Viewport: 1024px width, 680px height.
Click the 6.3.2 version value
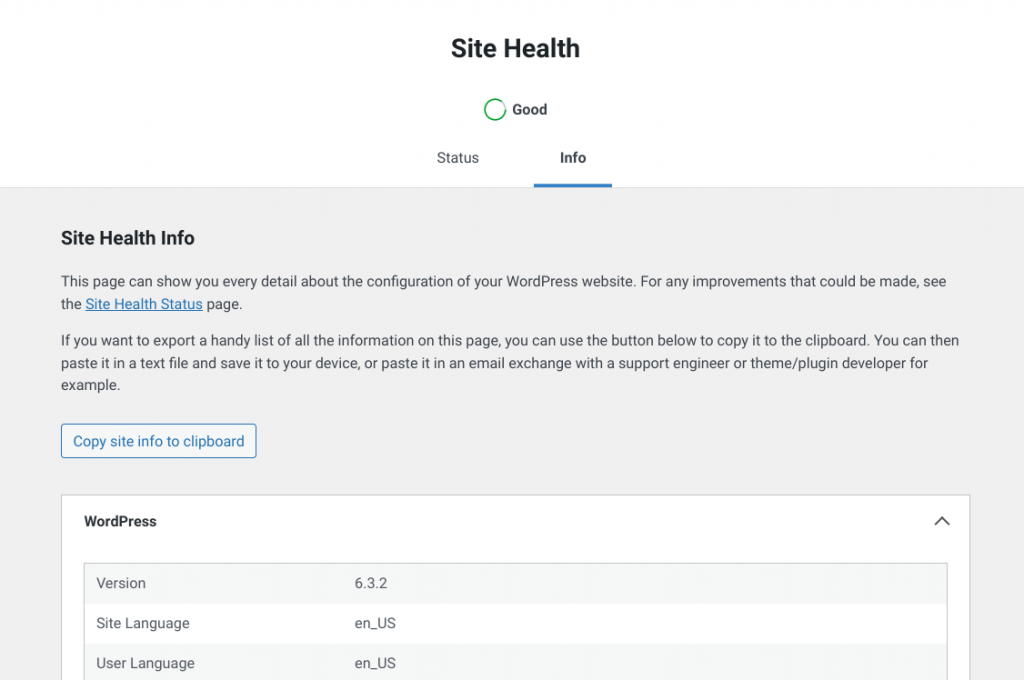[x=371, y=583]
